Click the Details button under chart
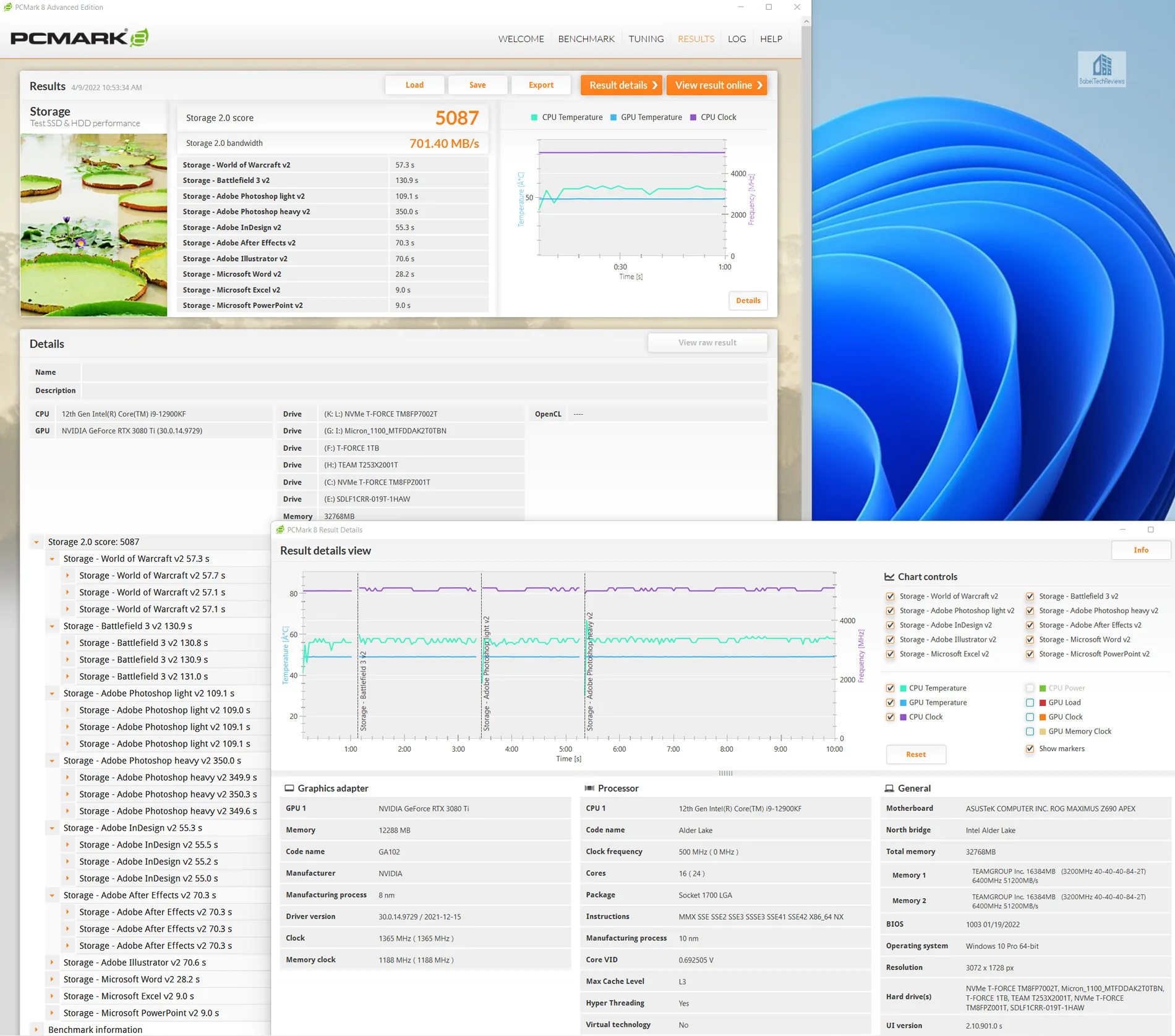The height and width of the screenshot is (1036, 1175). pyautogui.click(x=748, y=300)
